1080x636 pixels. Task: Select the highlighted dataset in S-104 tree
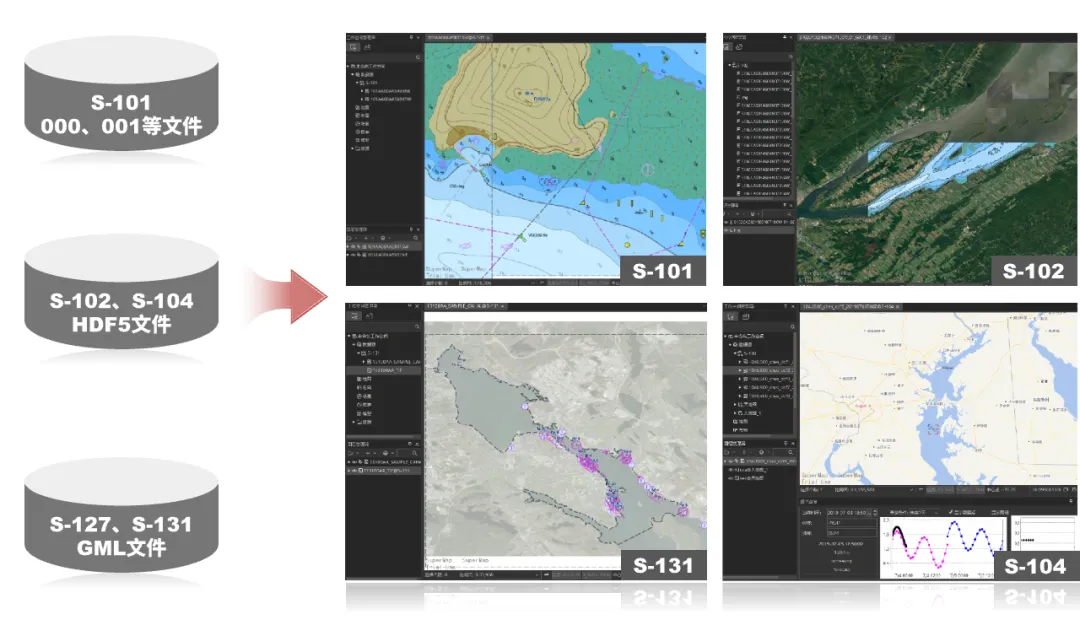[x=768, y=370]
